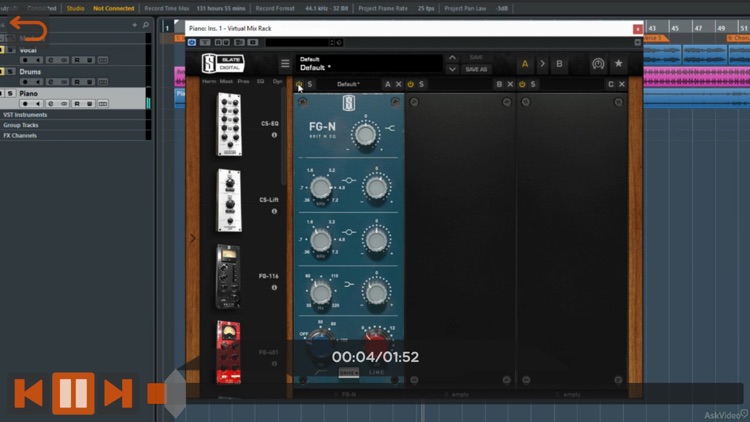
Task: Show lanes button on Piano track
Action: [103, 104]
